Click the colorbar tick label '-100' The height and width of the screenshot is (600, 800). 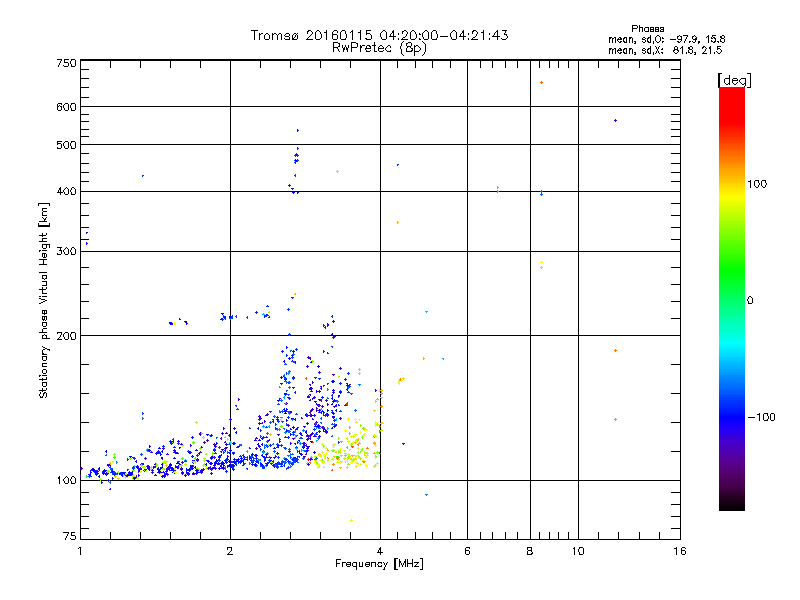click(x=761, y=417)
